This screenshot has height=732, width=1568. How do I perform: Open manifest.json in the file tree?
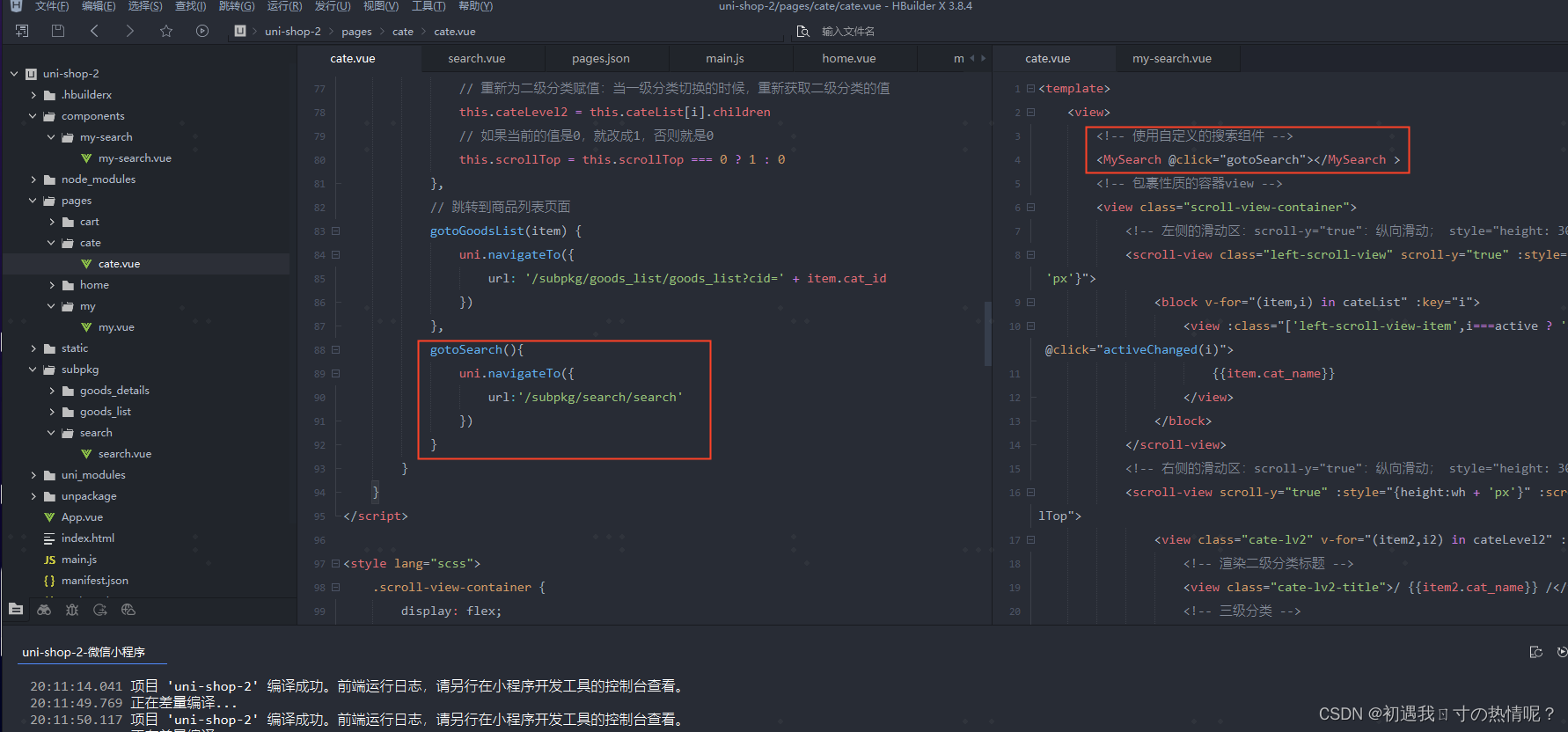[95, 581]
